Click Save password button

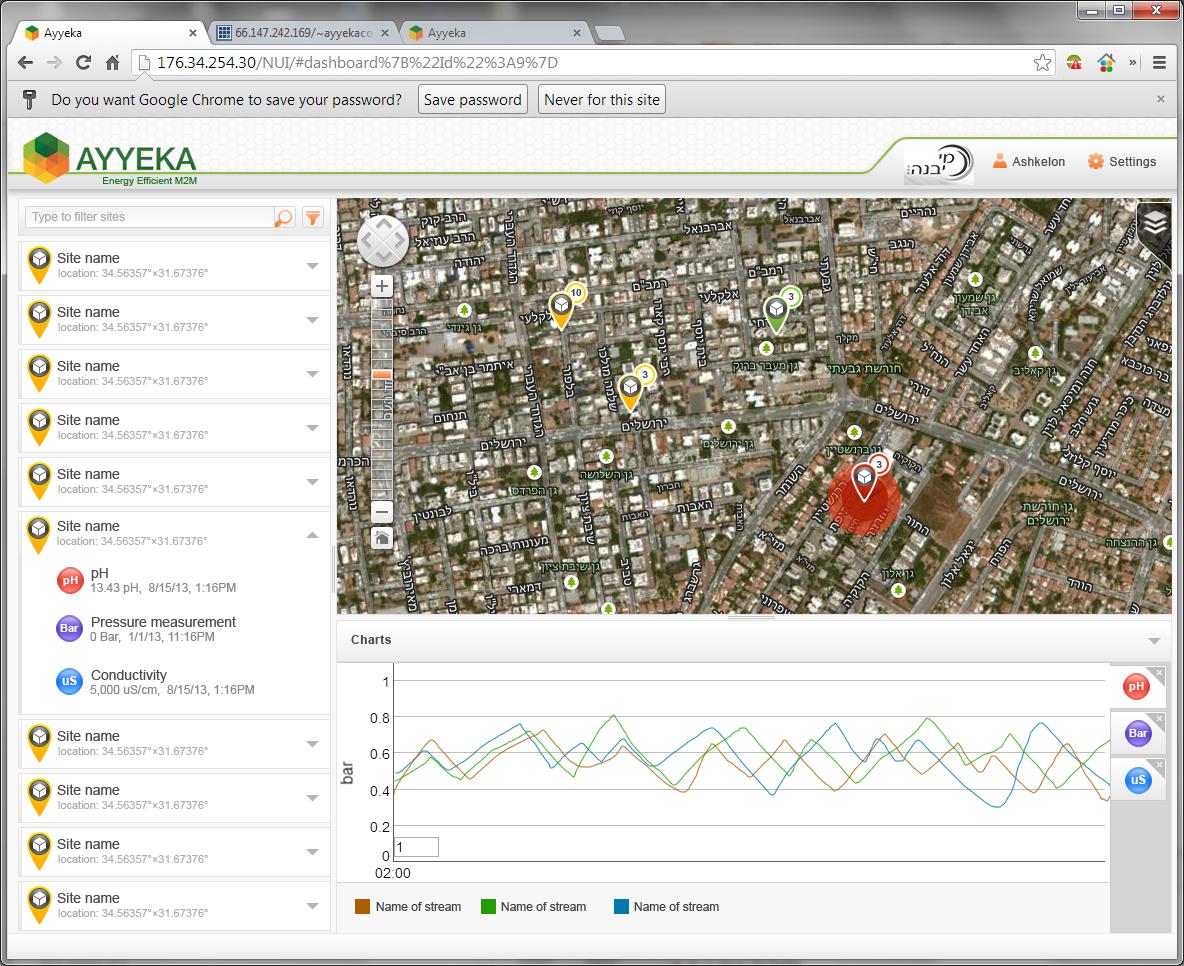click(x=473, y=100)
